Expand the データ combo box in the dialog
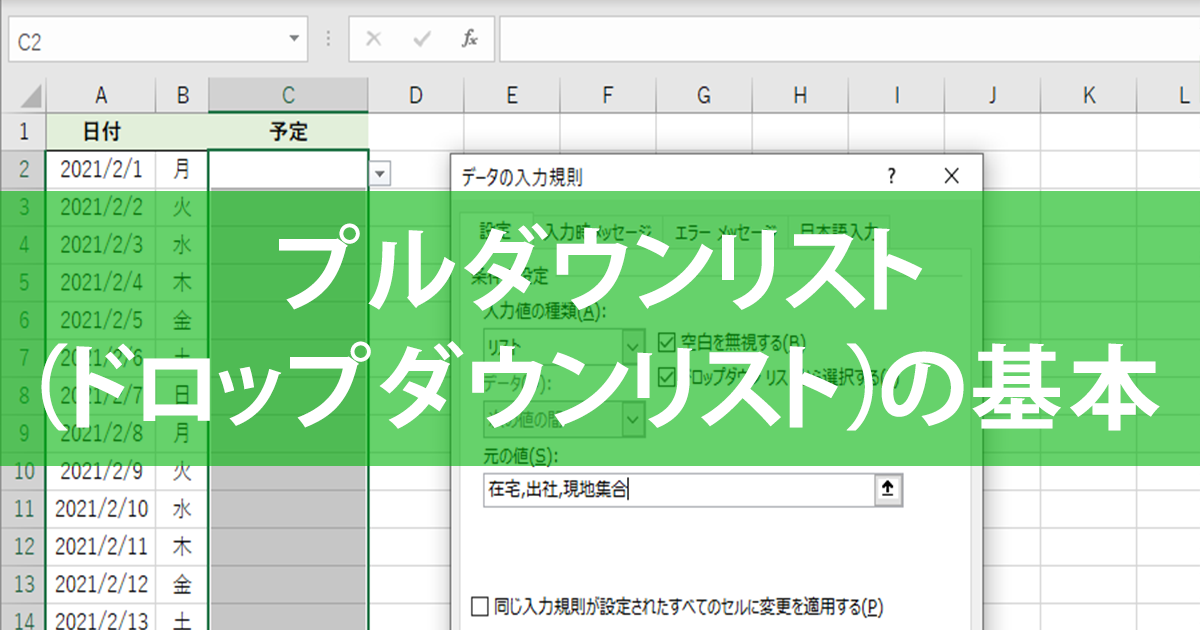 pos(634,419)
